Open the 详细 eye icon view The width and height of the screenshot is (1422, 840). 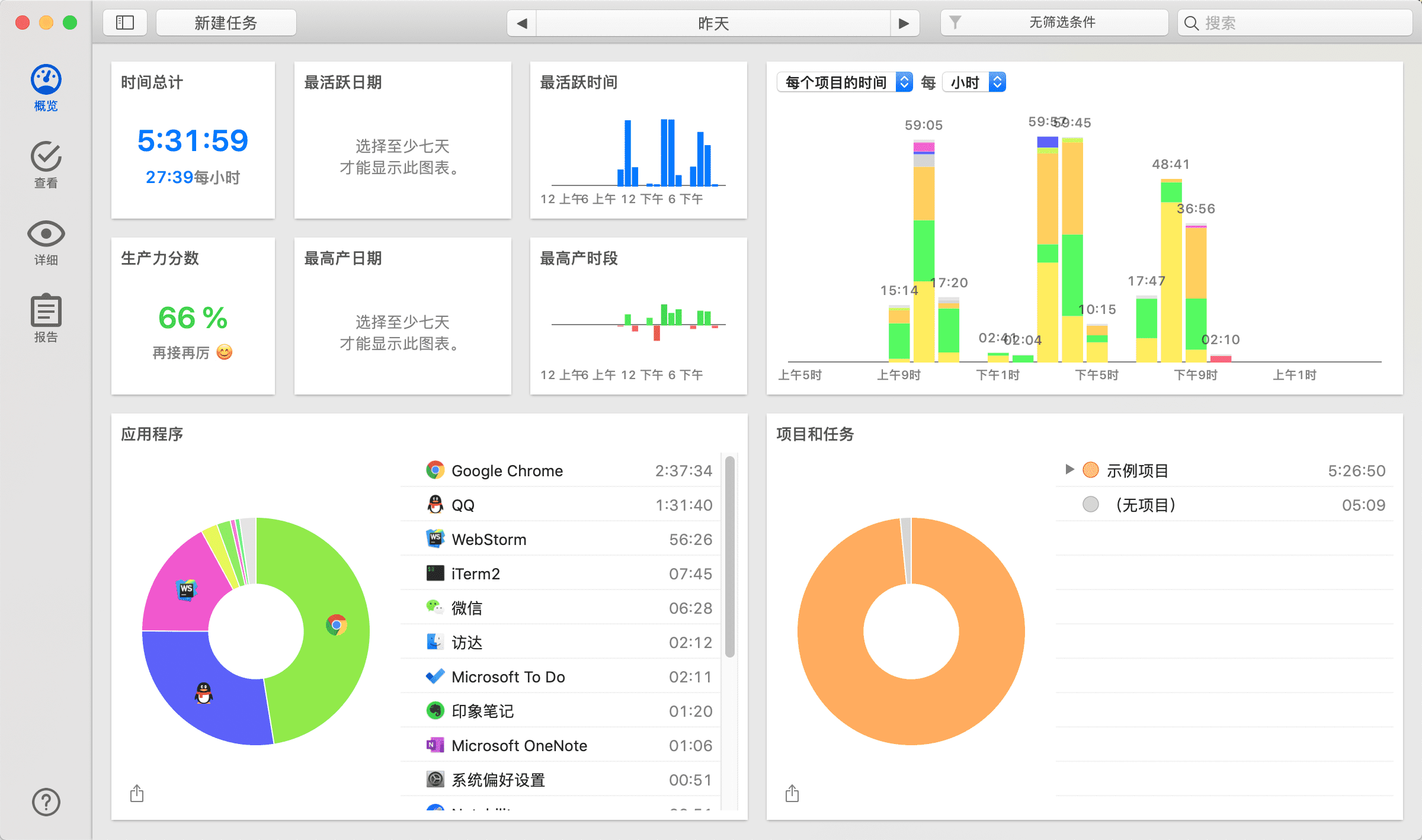(x=46, y=234)
